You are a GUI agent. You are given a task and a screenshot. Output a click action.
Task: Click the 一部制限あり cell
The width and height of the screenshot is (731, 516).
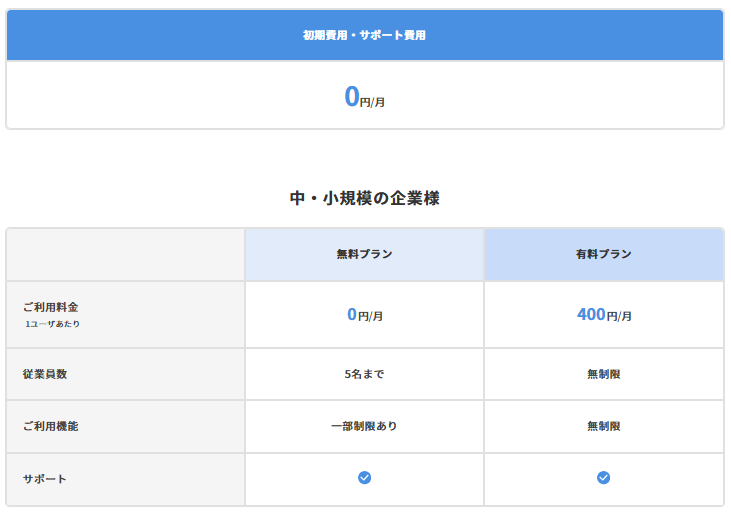pos(364,426)
